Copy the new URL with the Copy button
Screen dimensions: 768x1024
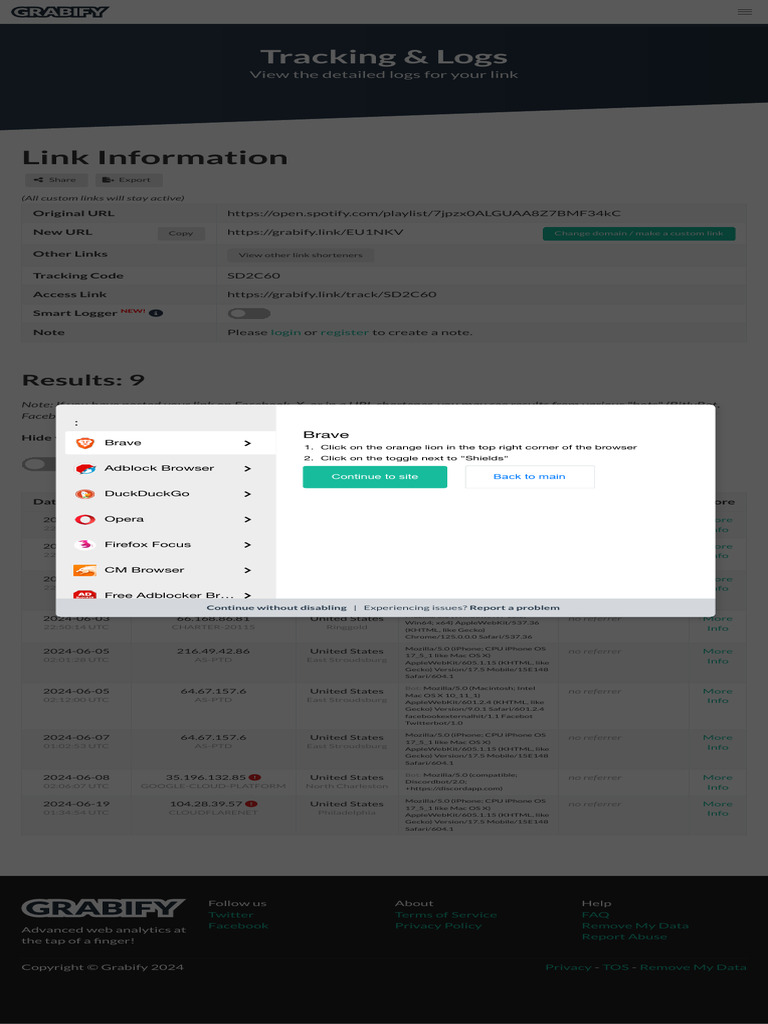[181, 233]
